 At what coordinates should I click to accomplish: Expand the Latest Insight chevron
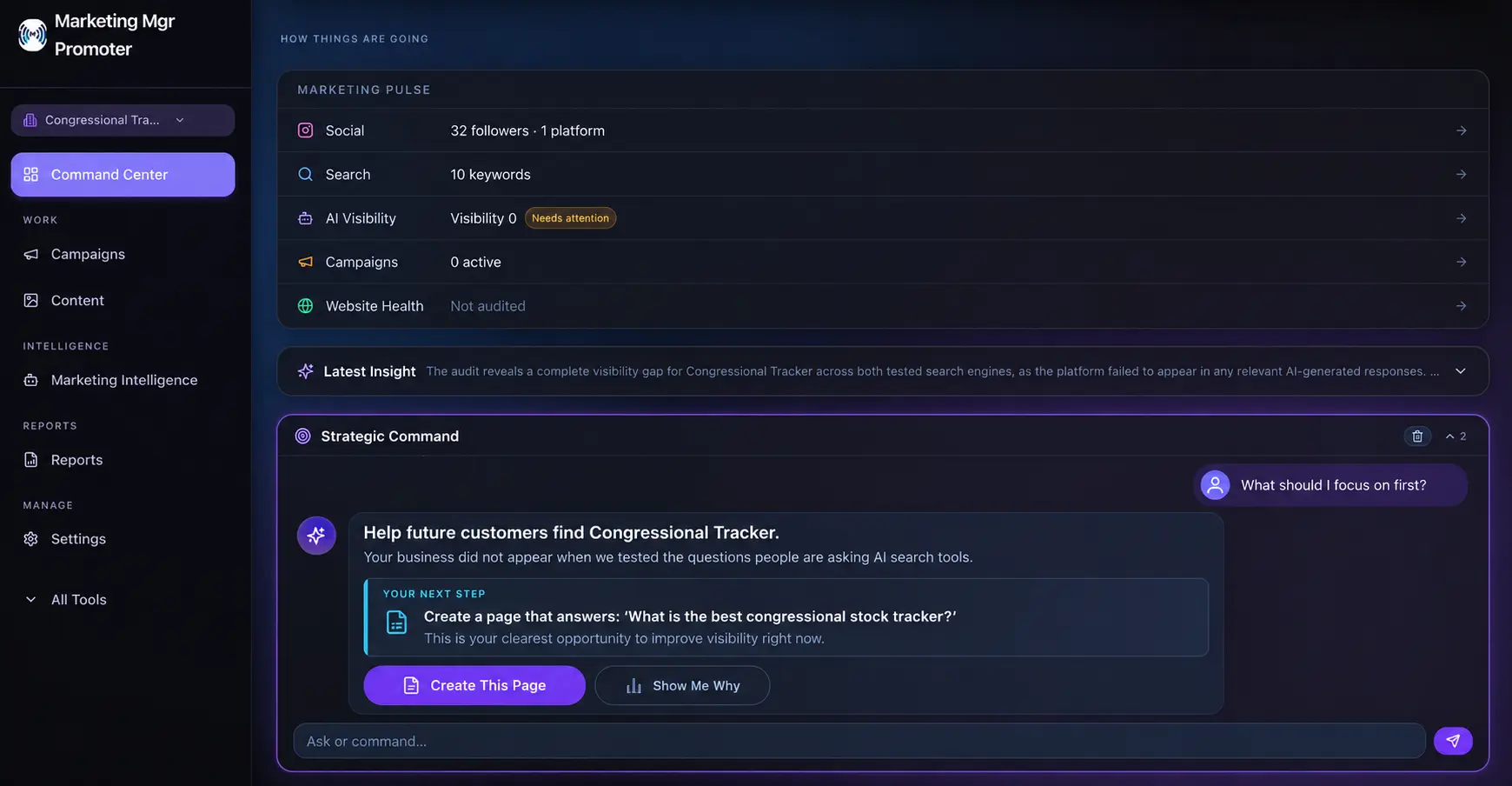coord(1461,371)
